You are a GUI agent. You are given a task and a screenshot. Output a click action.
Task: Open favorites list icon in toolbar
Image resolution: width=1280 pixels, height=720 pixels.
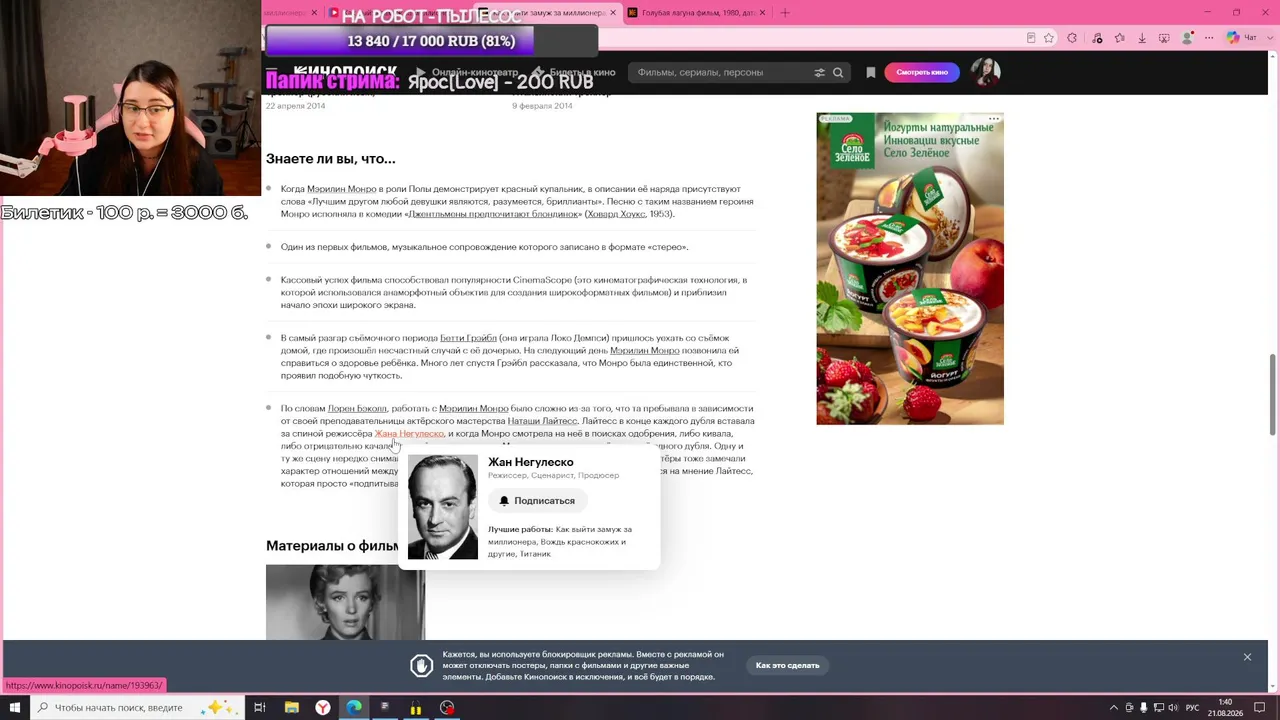click(1119, 38)
